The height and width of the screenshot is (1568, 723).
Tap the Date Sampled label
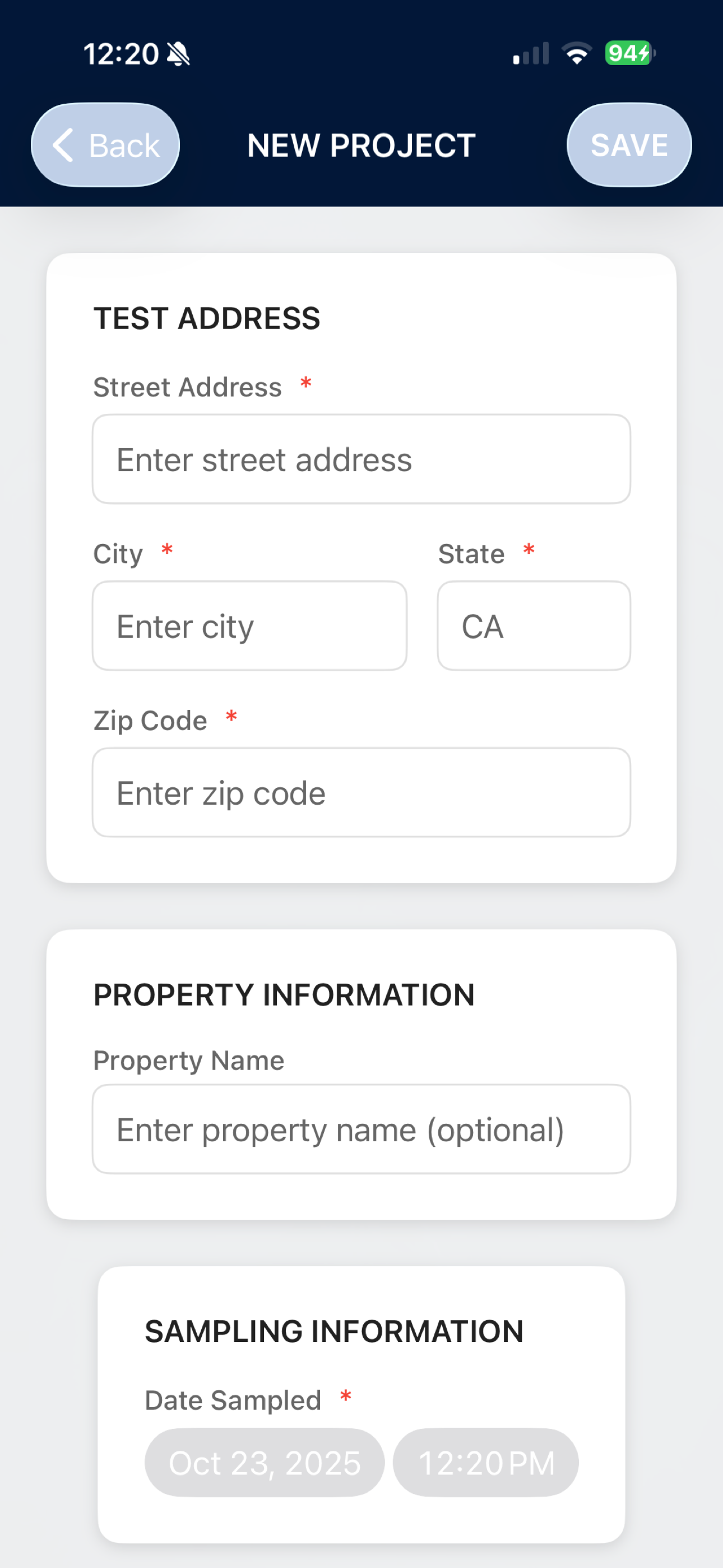[x=233, y=1400]
